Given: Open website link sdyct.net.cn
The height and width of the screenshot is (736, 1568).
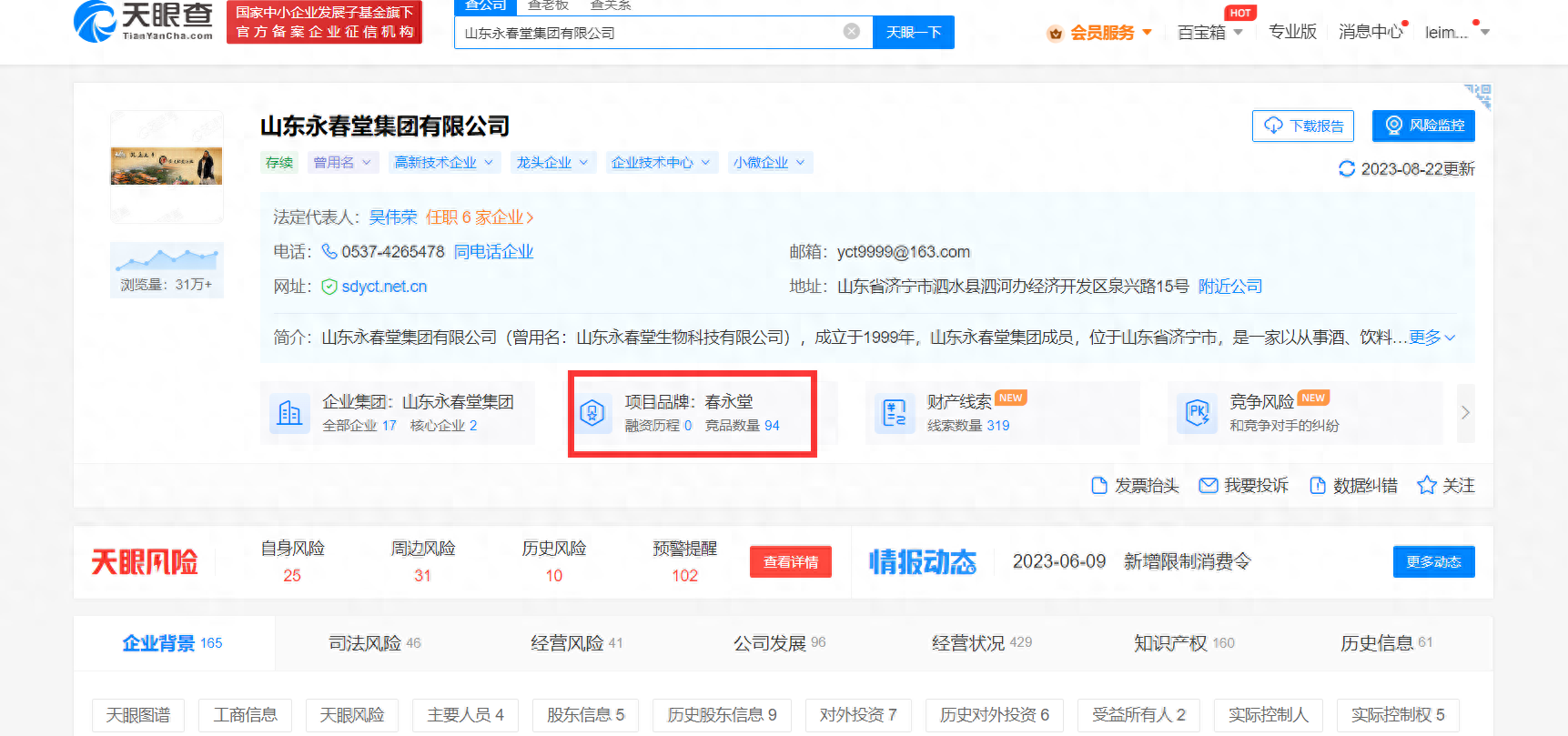Looking at the screenshot, I should tap(384, 287).
